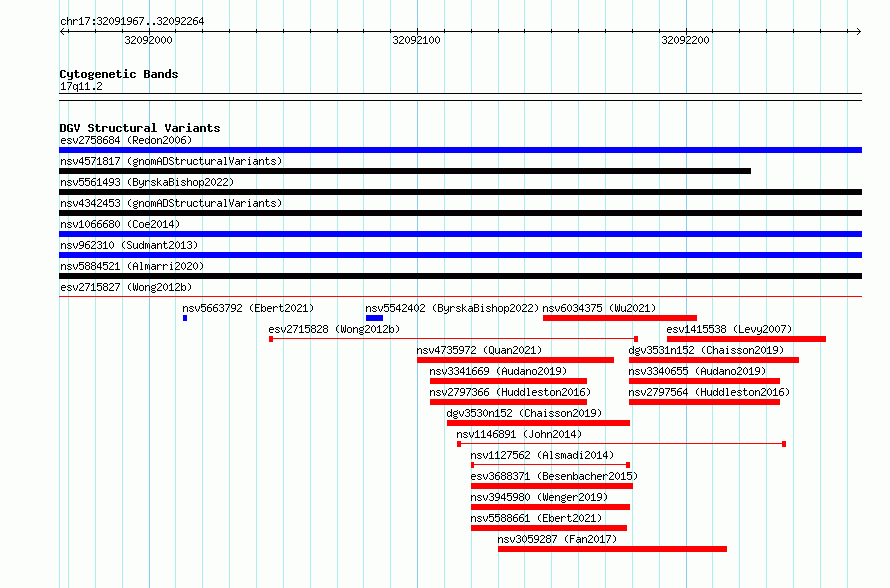The height and width of the screenshot is (588, 890).
Task: Click nsv3945980 (Wenger2019) red bar
Action: tap(551, 507)
